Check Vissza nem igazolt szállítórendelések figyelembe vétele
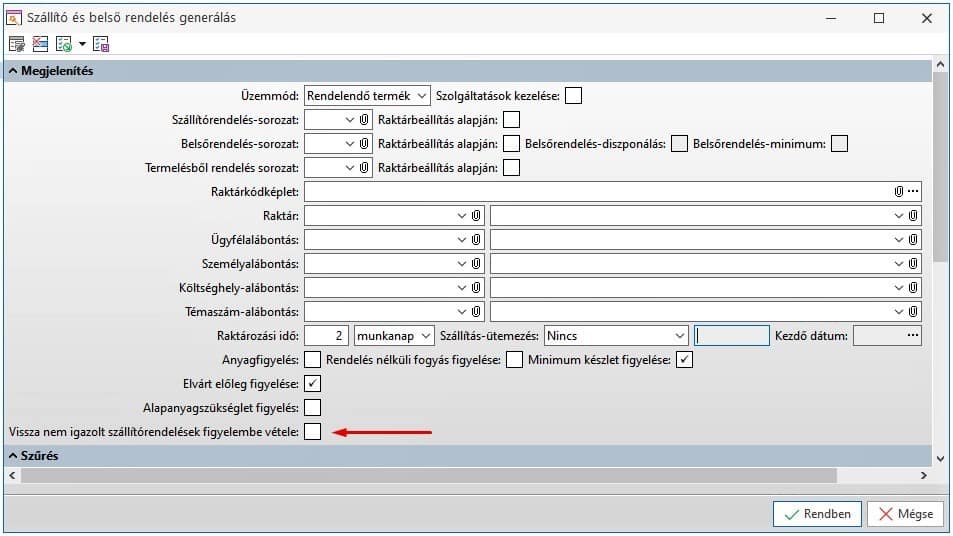This screenshot has height=536, width=953. (312, 431)
